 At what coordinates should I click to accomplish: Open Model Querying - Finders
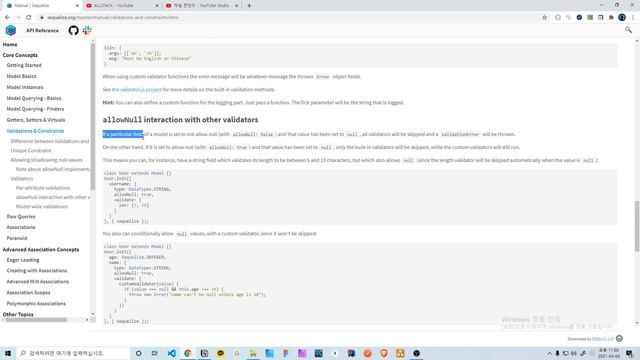click(35, 109)
